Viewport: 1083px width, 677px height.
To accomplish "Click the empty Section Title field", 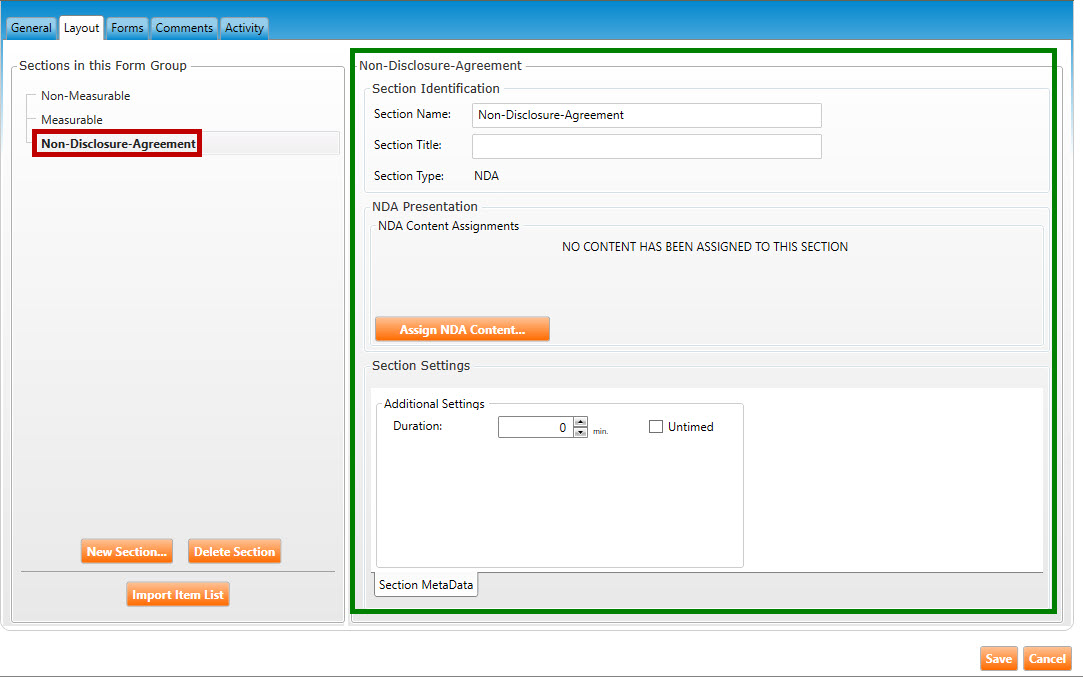I will point(646,146).
